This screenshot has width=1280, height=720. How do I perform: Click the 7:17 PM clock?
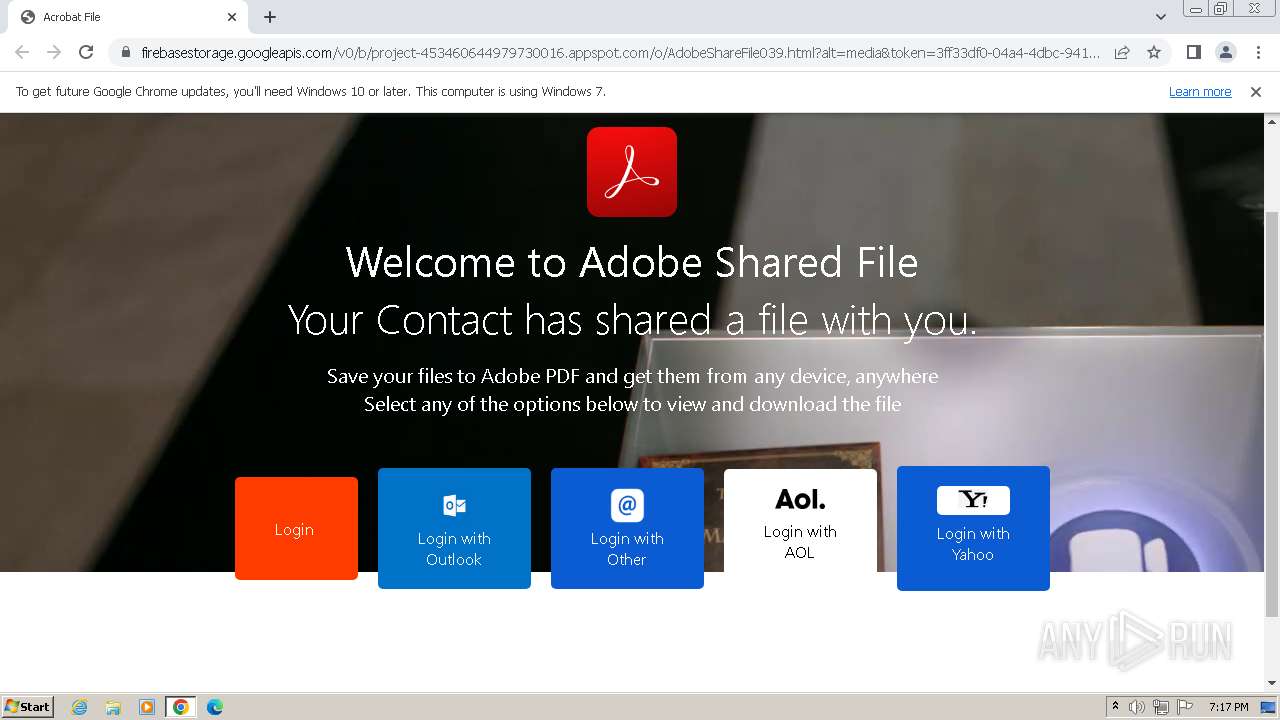1228,707
